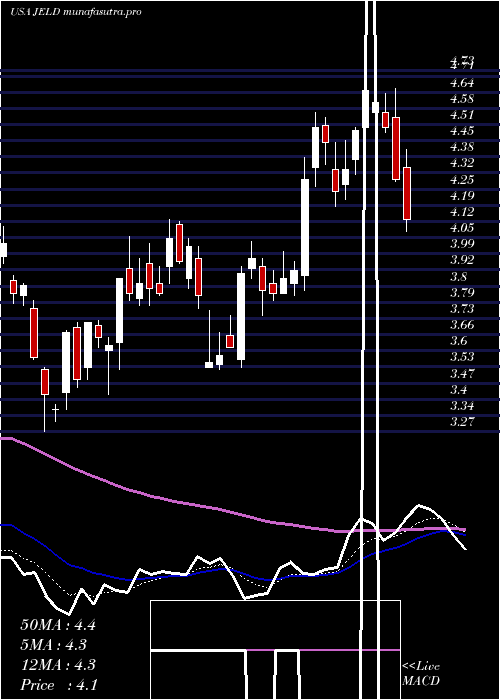
Task: Click the 3.27 price axis label
Action: 462,422
